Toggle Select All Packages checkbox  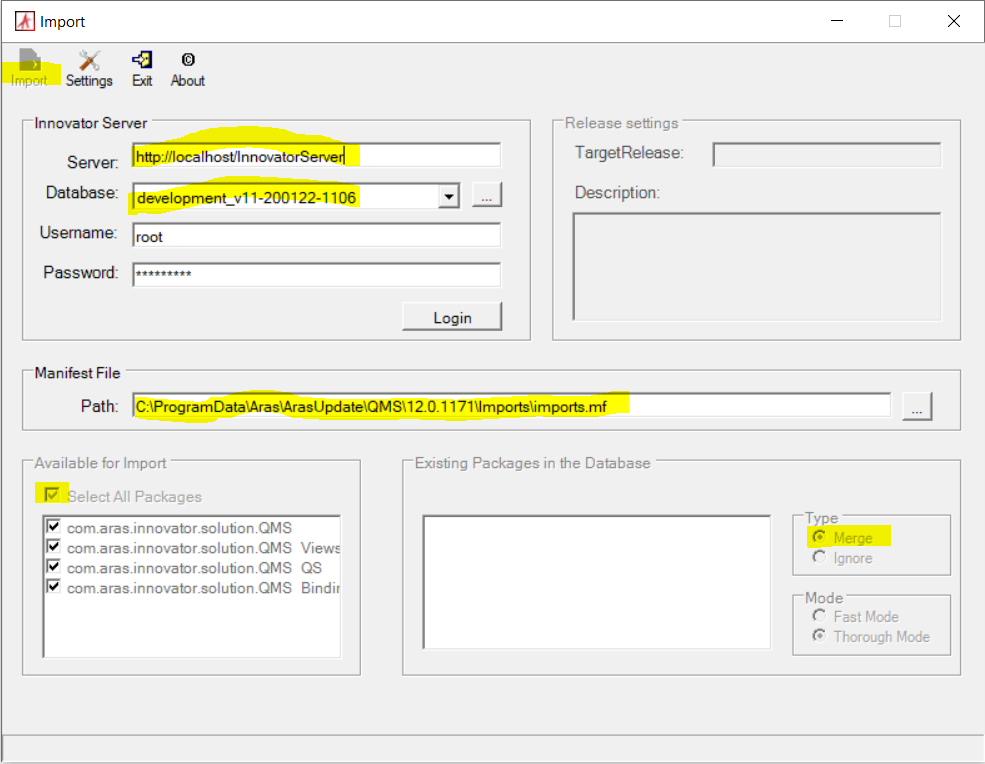pos(52,496)
